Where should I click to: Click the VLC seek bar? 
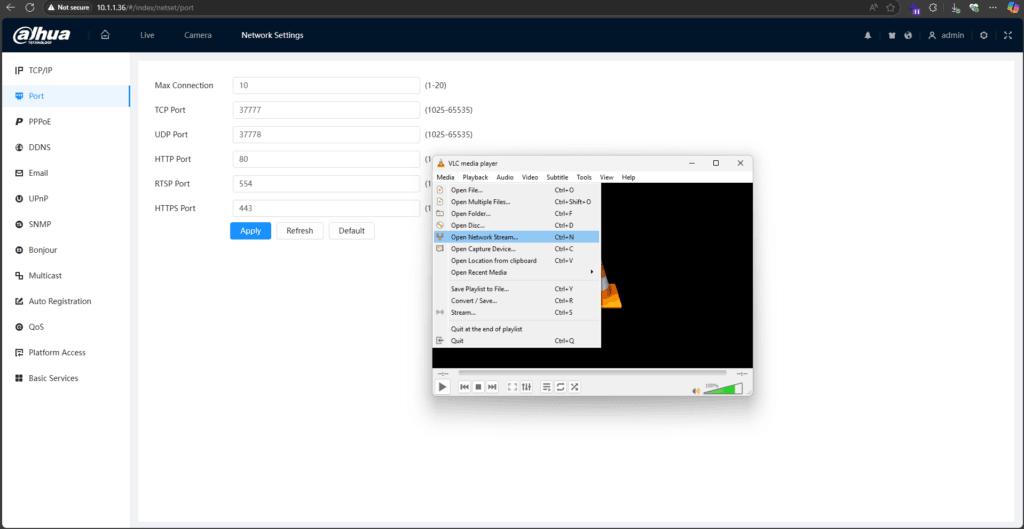[592, 373]
